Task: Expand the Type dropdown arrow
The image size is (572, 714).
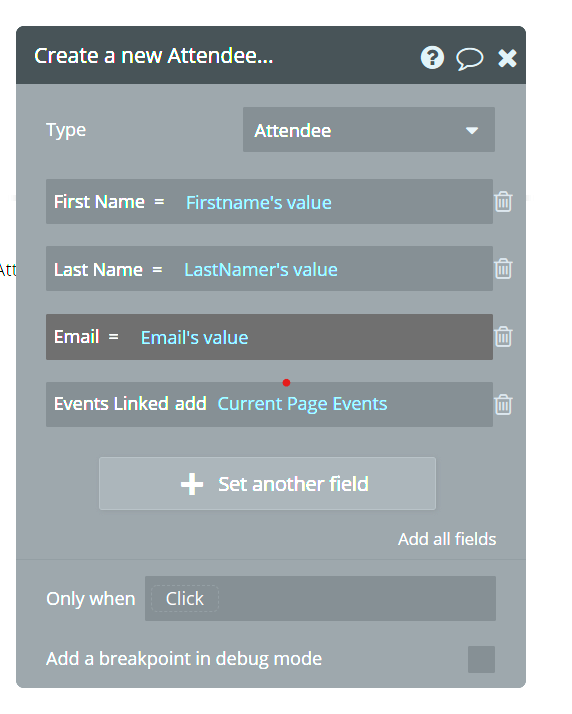Action: coord(472,131)
